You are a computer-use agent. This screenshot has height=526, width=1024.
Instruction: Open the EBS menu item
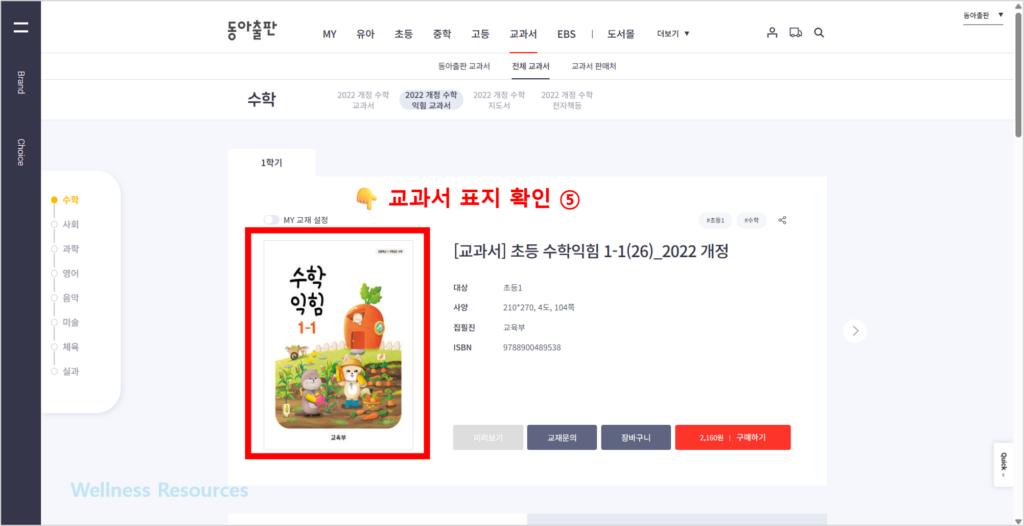pos(566,34)
